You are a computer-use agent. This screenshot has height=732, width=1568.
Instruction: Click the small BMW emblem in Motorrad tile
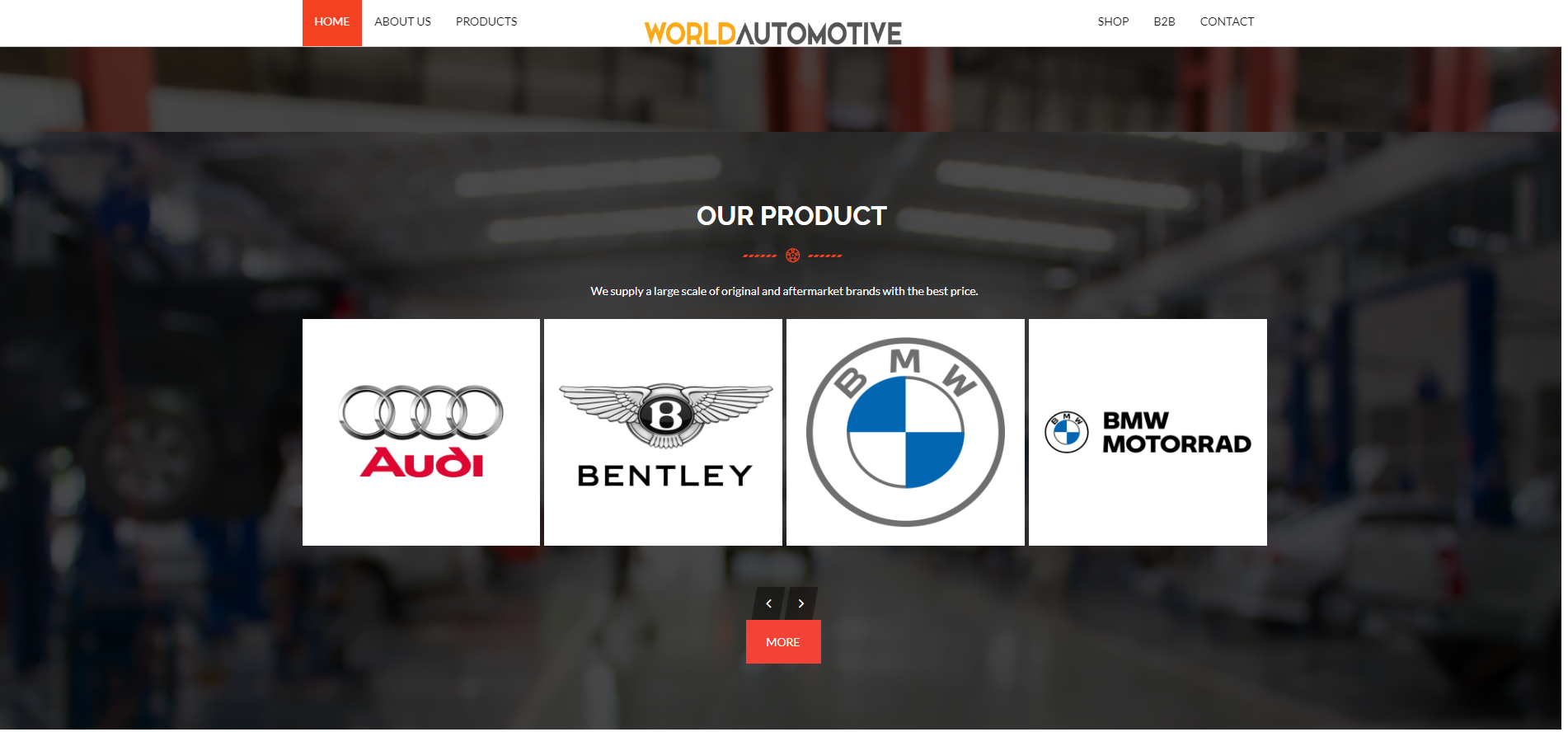[x=1067, y=432]
